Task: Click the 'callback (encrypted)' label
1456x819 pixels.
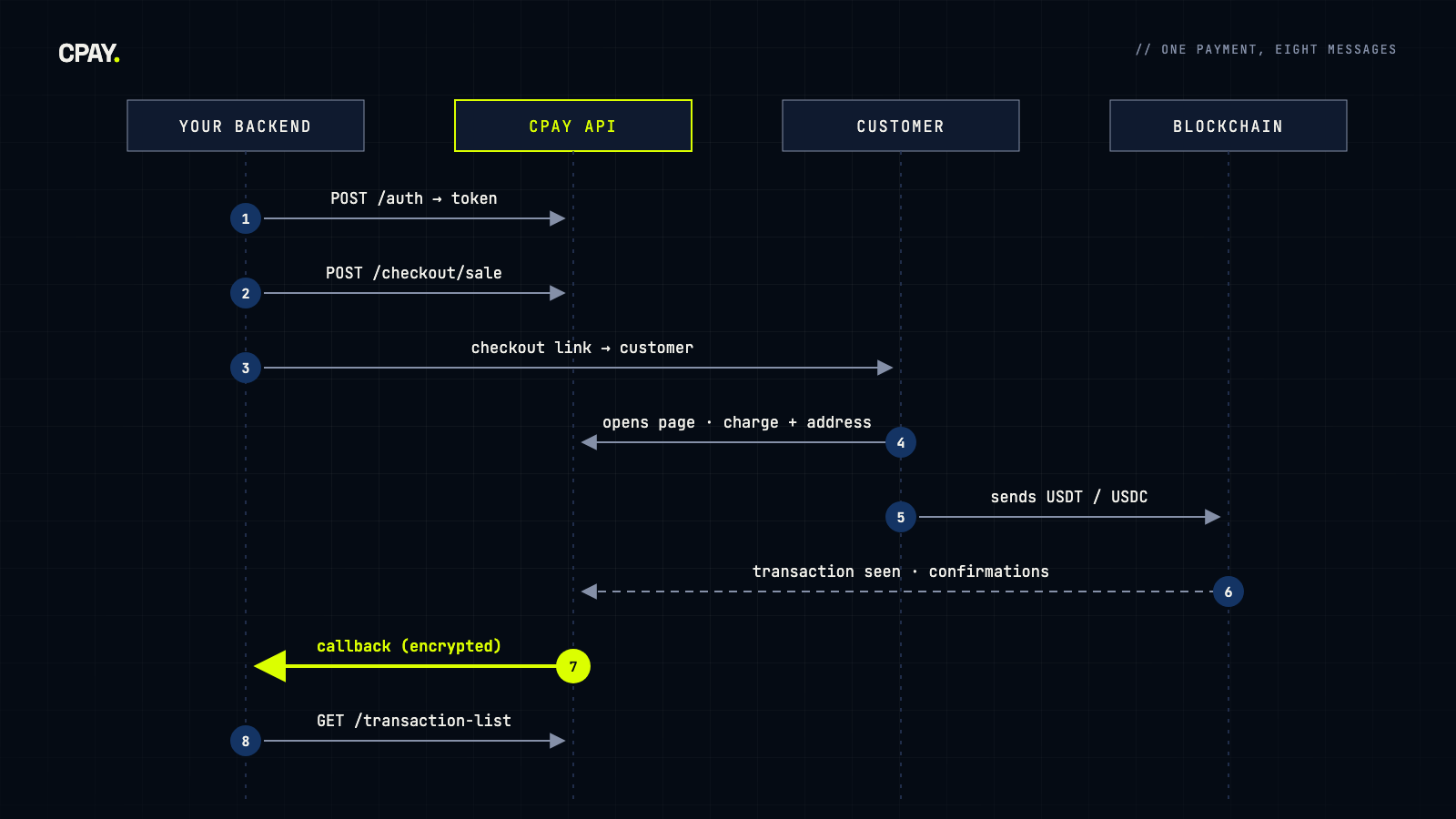Action: pos(409,646)
